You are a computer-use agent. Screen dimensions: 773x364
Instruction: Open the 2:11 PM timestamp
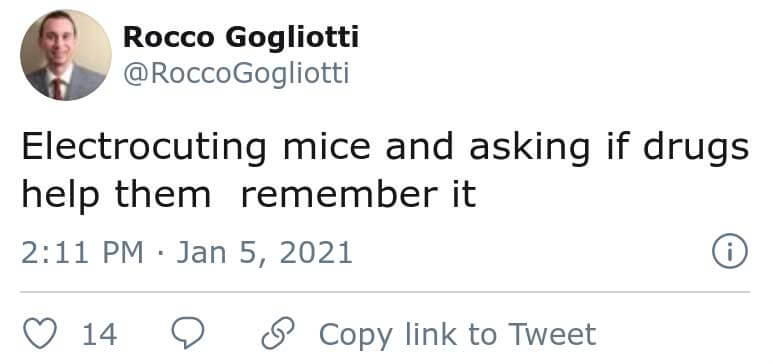pyautogui.click(x=82, y=253)
